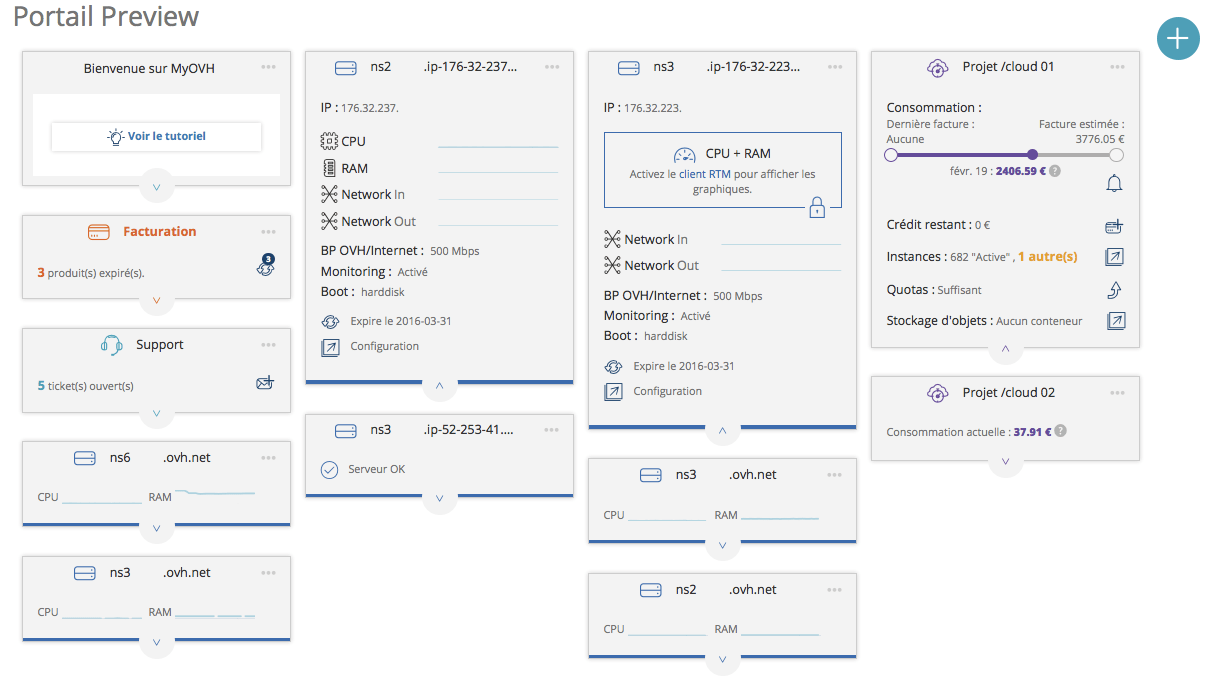Click the Voir le tutoriel button
The width and height of the screenshot is (1211, 684).
pyautogui.click(x=156, y=136)
